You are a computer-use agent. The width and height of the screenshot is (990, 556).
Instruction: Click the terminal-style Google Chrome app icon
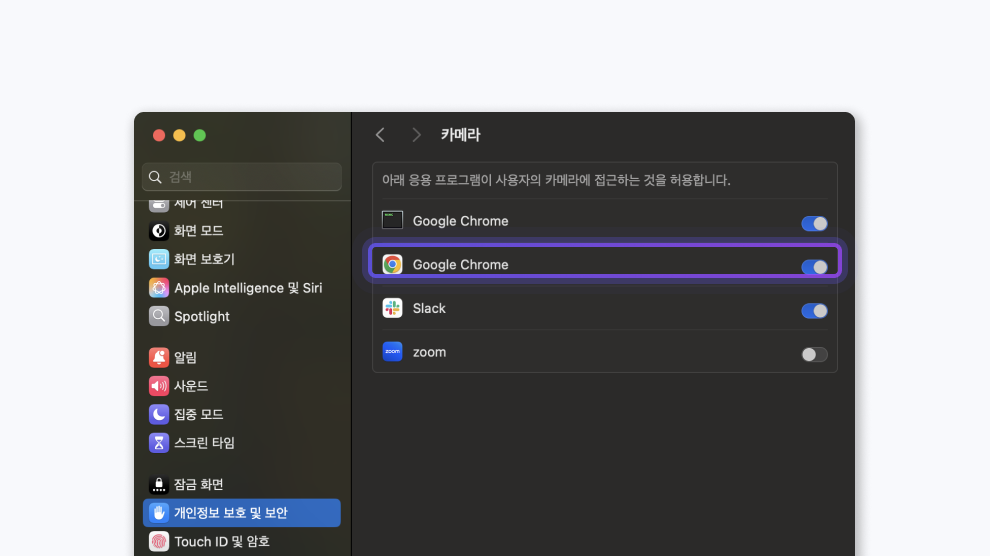392,220
